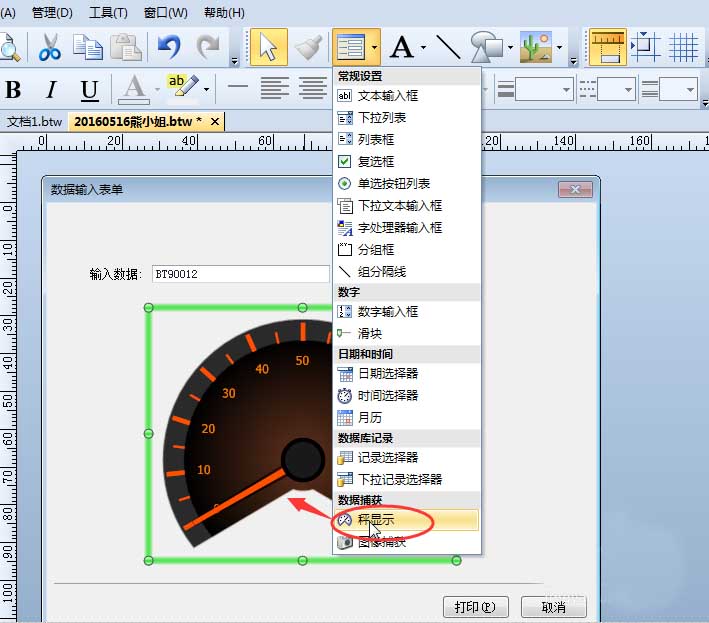Choose 列表框 from the menu

pyautogui.click(x=407, y=139)
